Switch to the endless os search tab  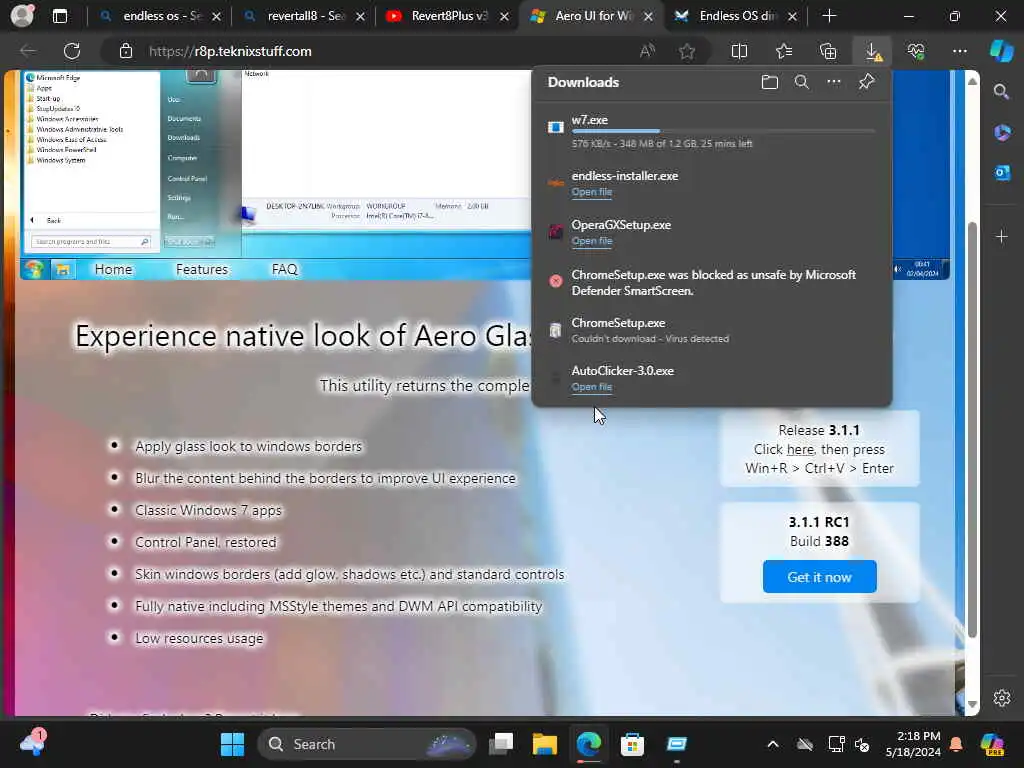point(159,16)
